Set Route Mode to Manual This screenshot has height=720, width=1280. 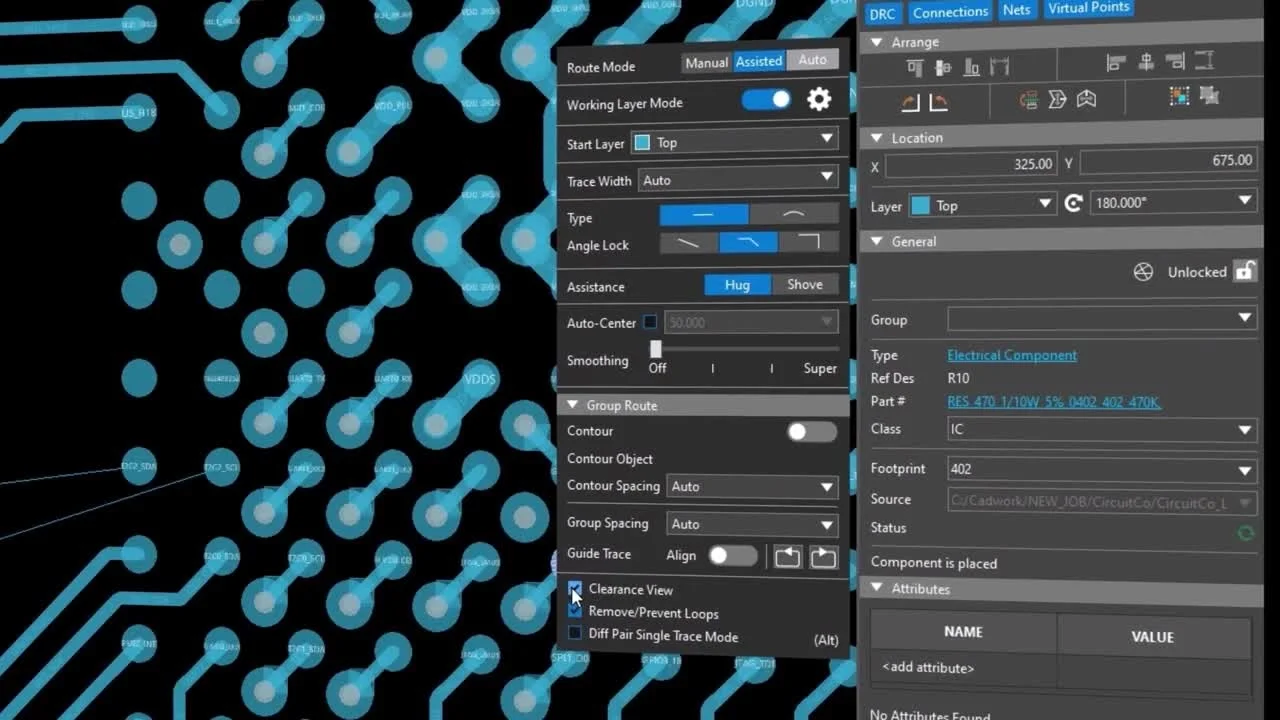pos(706,62)
